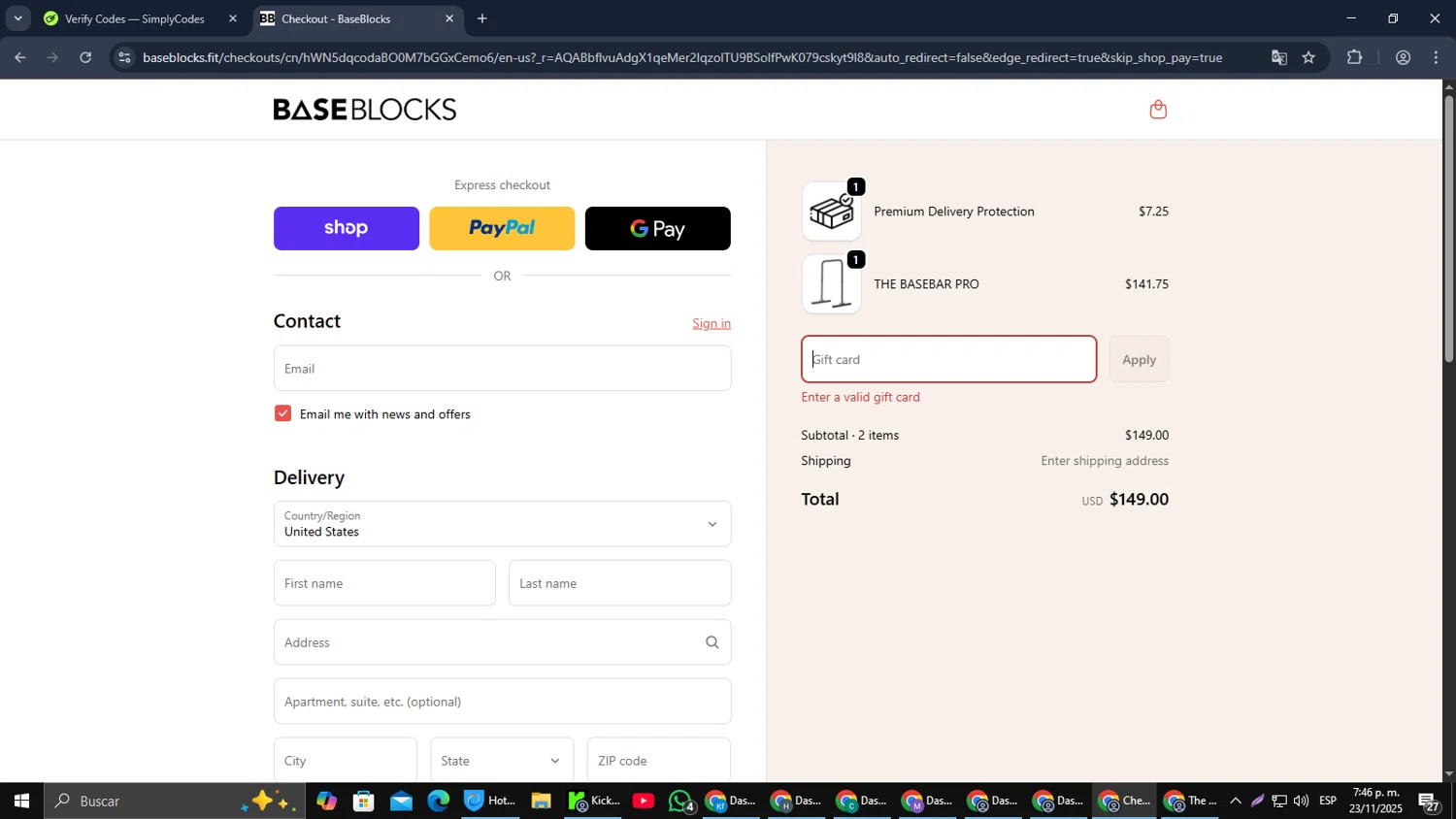Click the volume speaker tray icon
Screen dimensions: 1456x819
point(1301,801)
